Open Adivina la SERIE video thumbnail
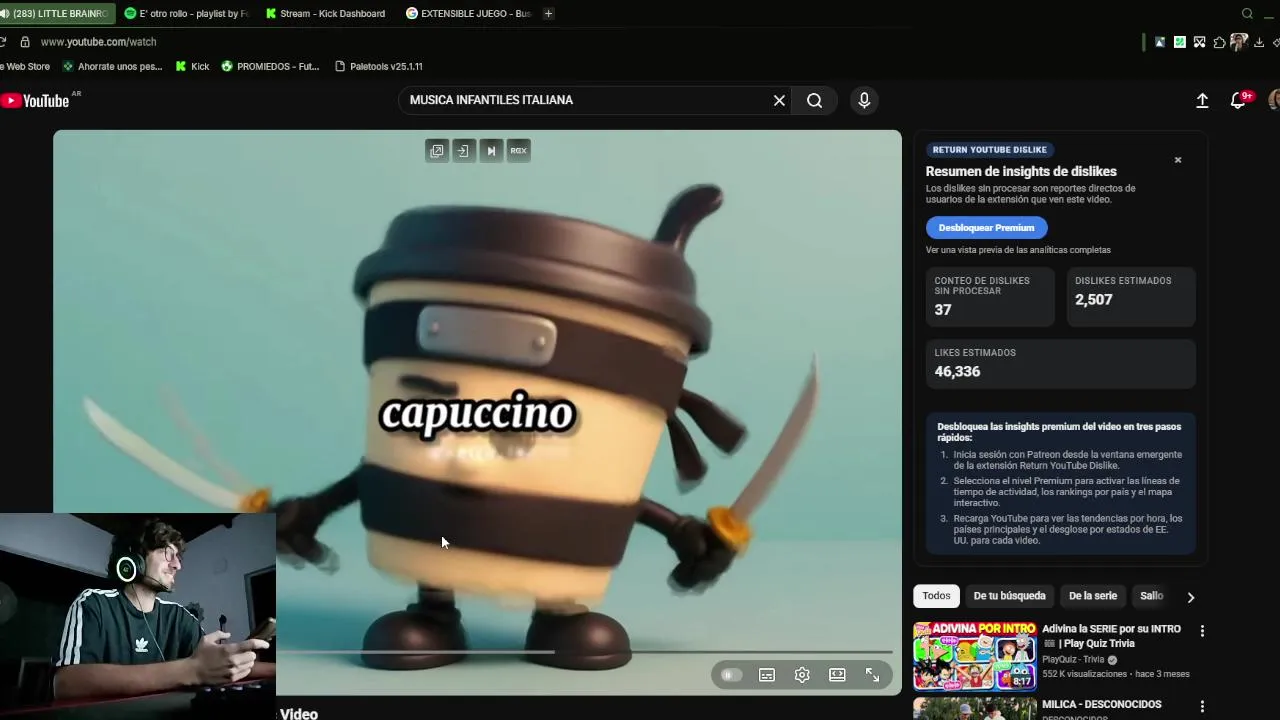Screen dimensions: 1280x720 (974, 656)
